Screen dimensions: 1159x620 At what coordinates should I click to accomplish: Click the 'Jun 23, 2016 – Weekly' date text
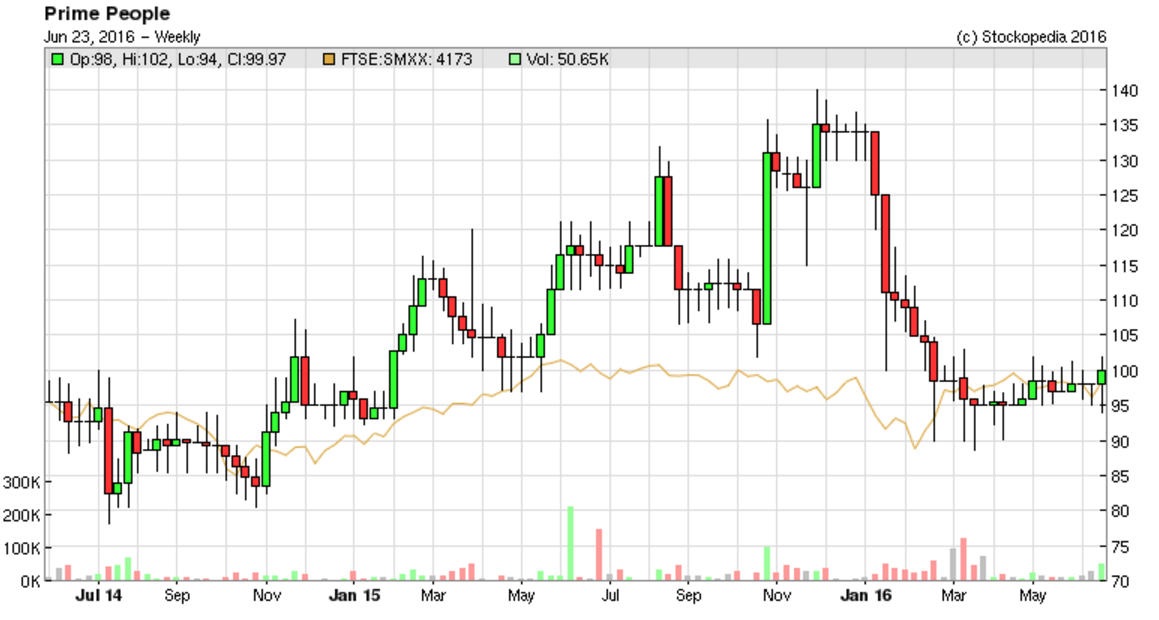(x=122, y=37)
